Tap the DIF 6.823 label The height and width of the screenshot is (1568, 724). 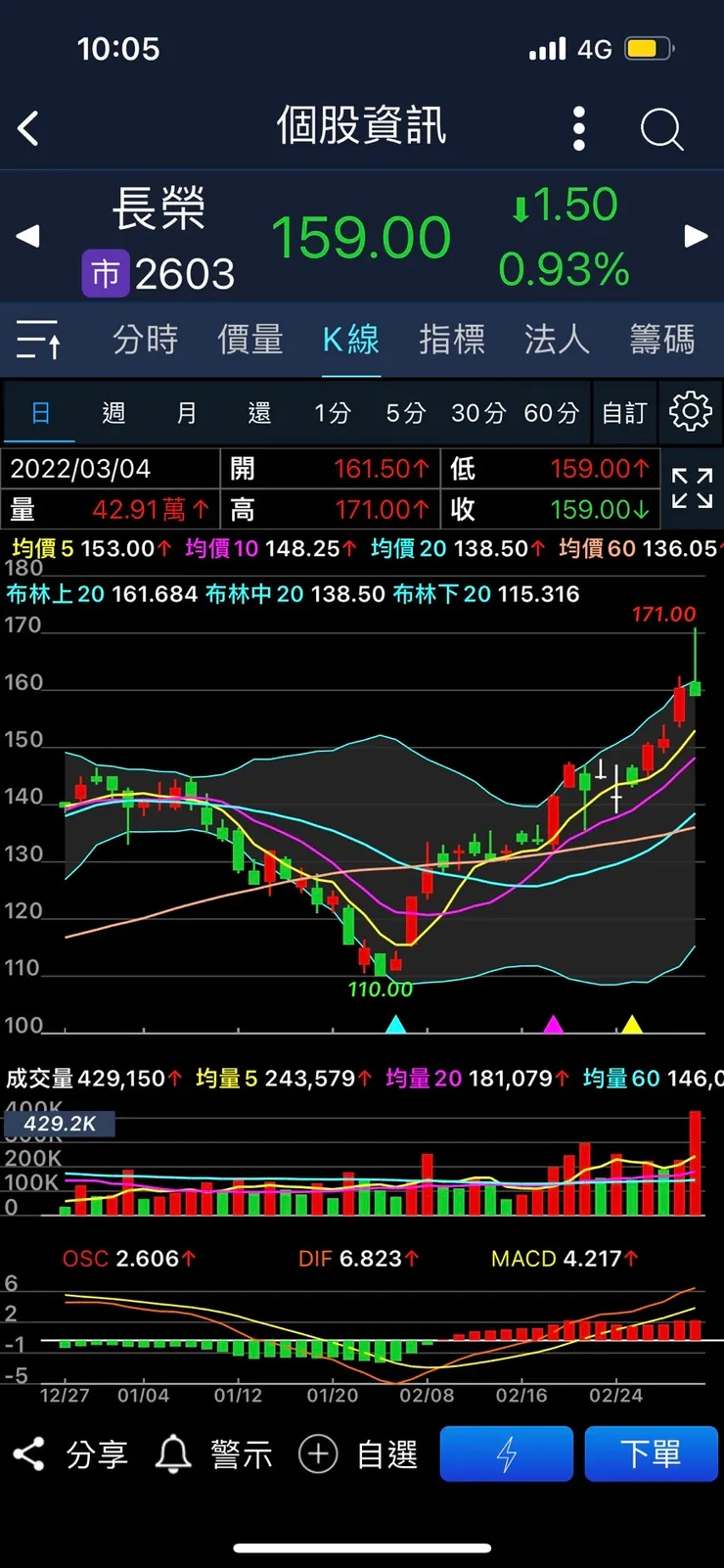359,1259
